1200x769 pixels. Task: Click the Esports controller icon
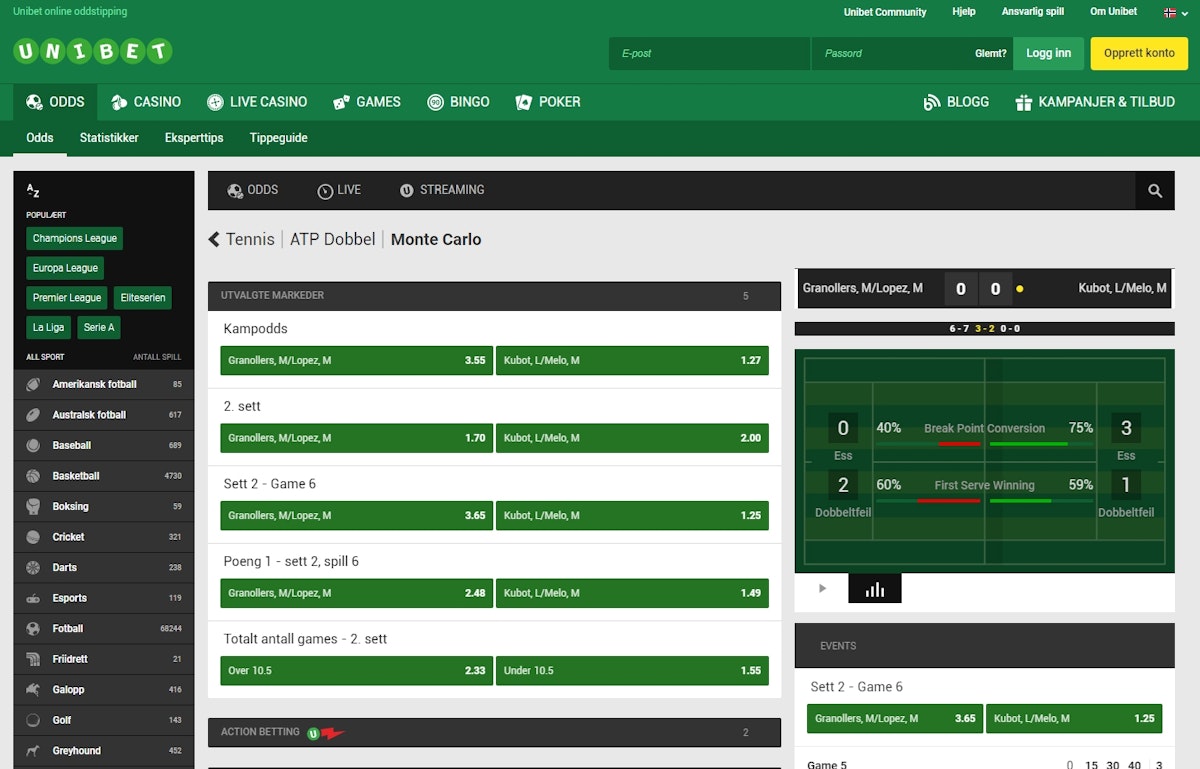tap(33, 598)
